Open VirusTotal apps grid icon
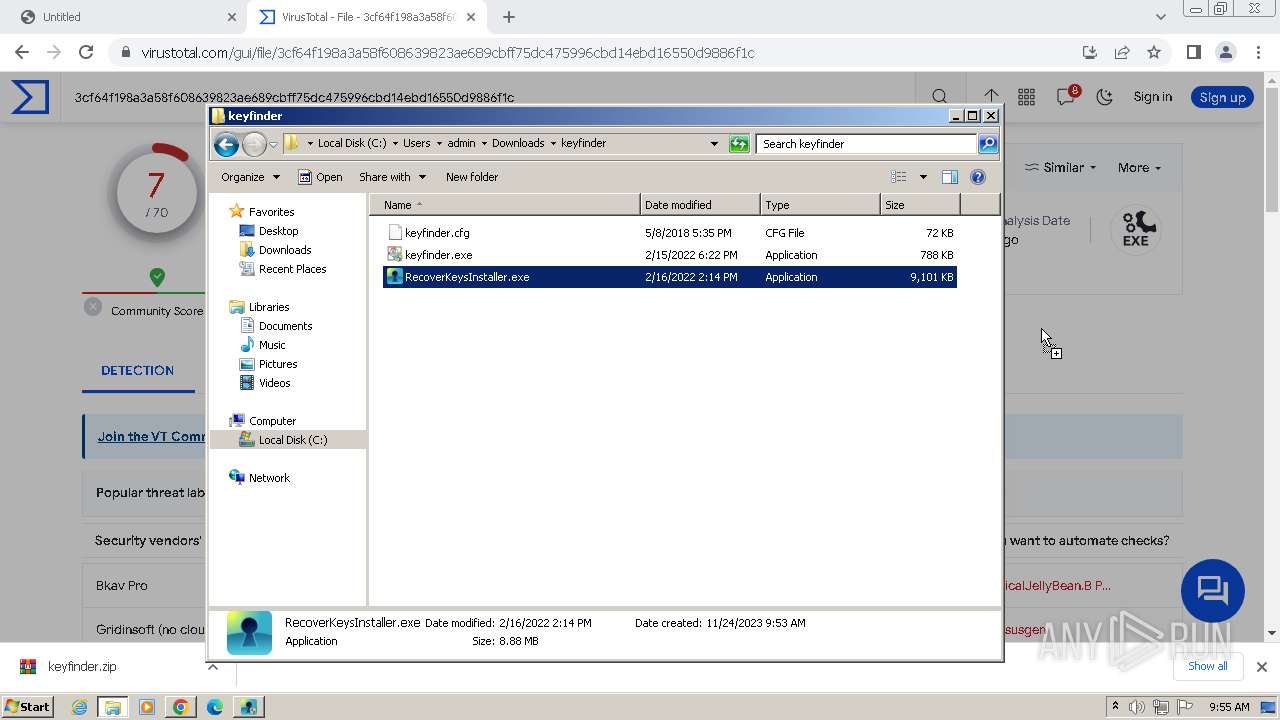Image resolution: width=1280 pixels, height=720 pixels. 1027,97
